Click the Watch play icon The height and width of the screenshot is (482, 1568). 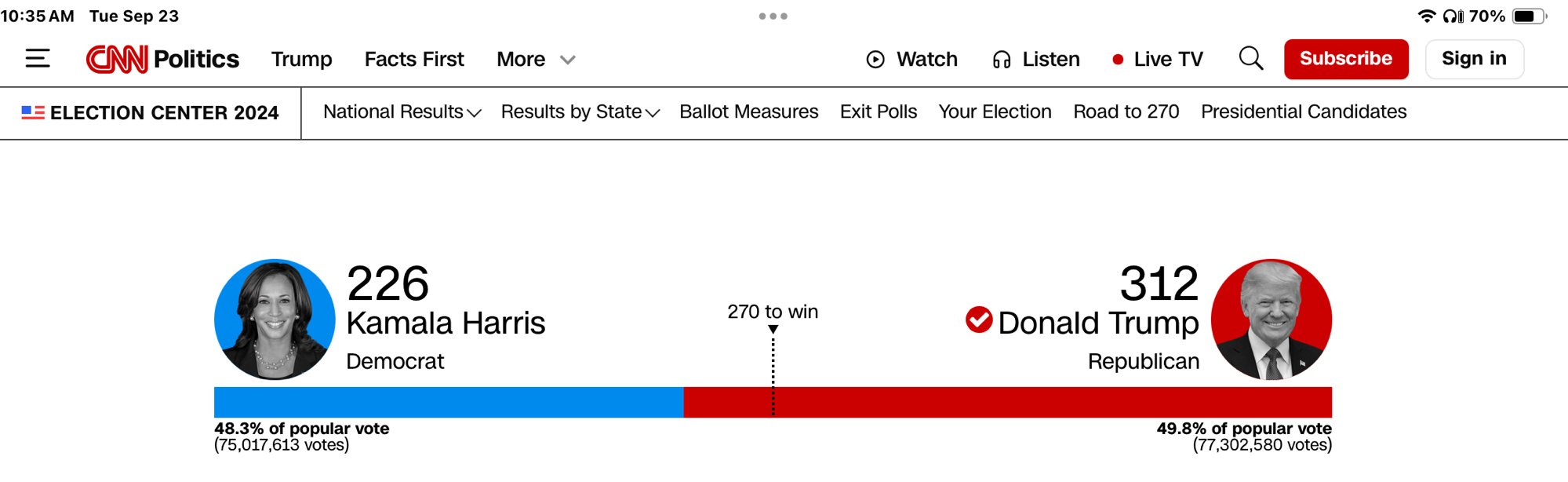click(x=875, y=60)
